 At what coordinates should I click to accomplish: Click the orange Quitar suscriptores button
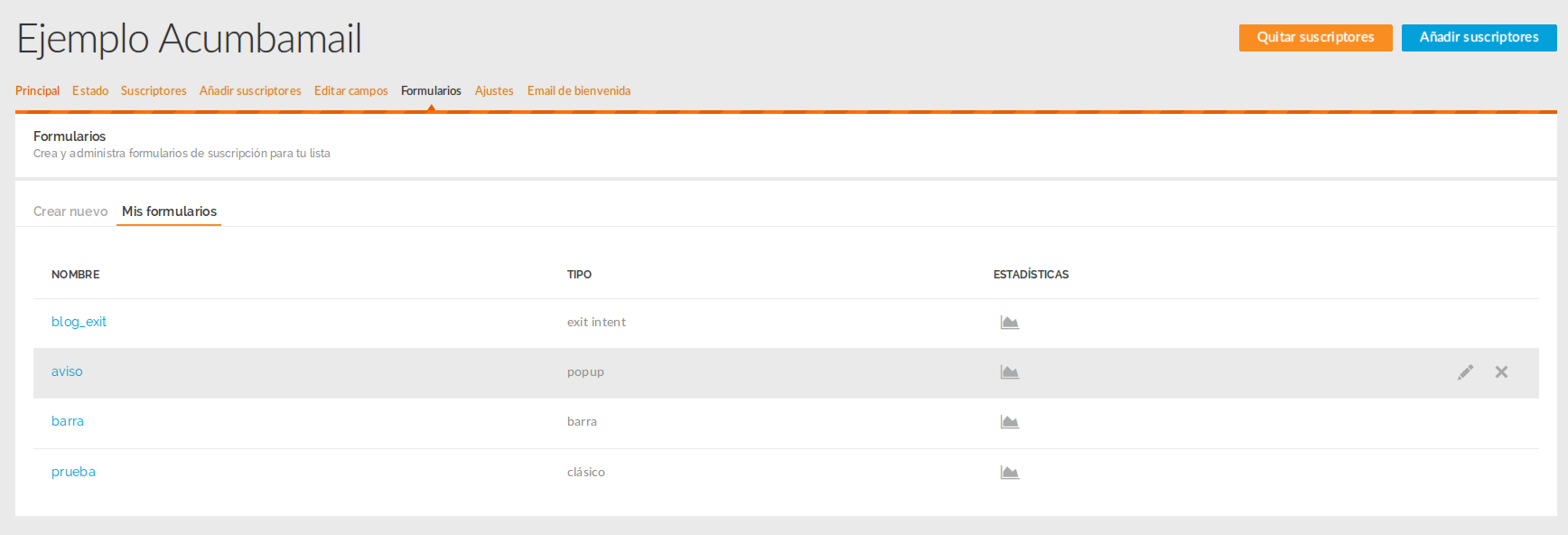[x=1315, y=38]
